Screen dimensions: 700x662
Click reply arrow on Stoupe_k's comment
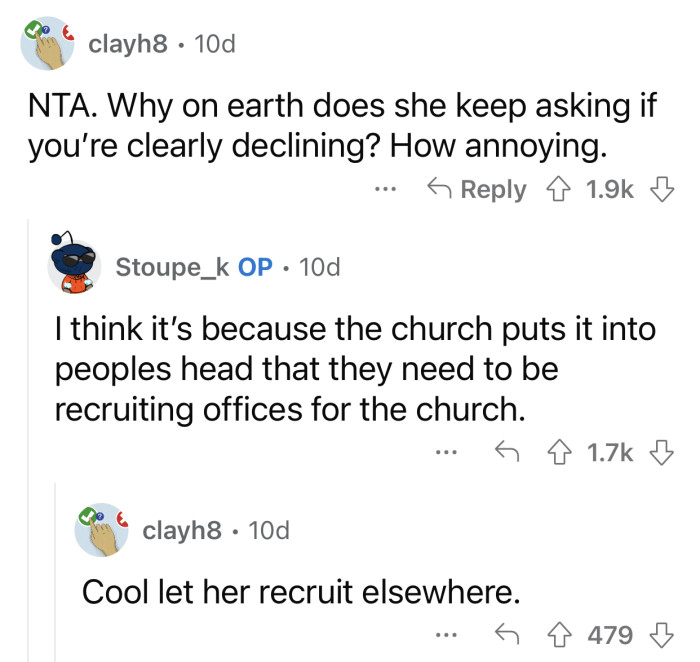[x=508, y=455]
